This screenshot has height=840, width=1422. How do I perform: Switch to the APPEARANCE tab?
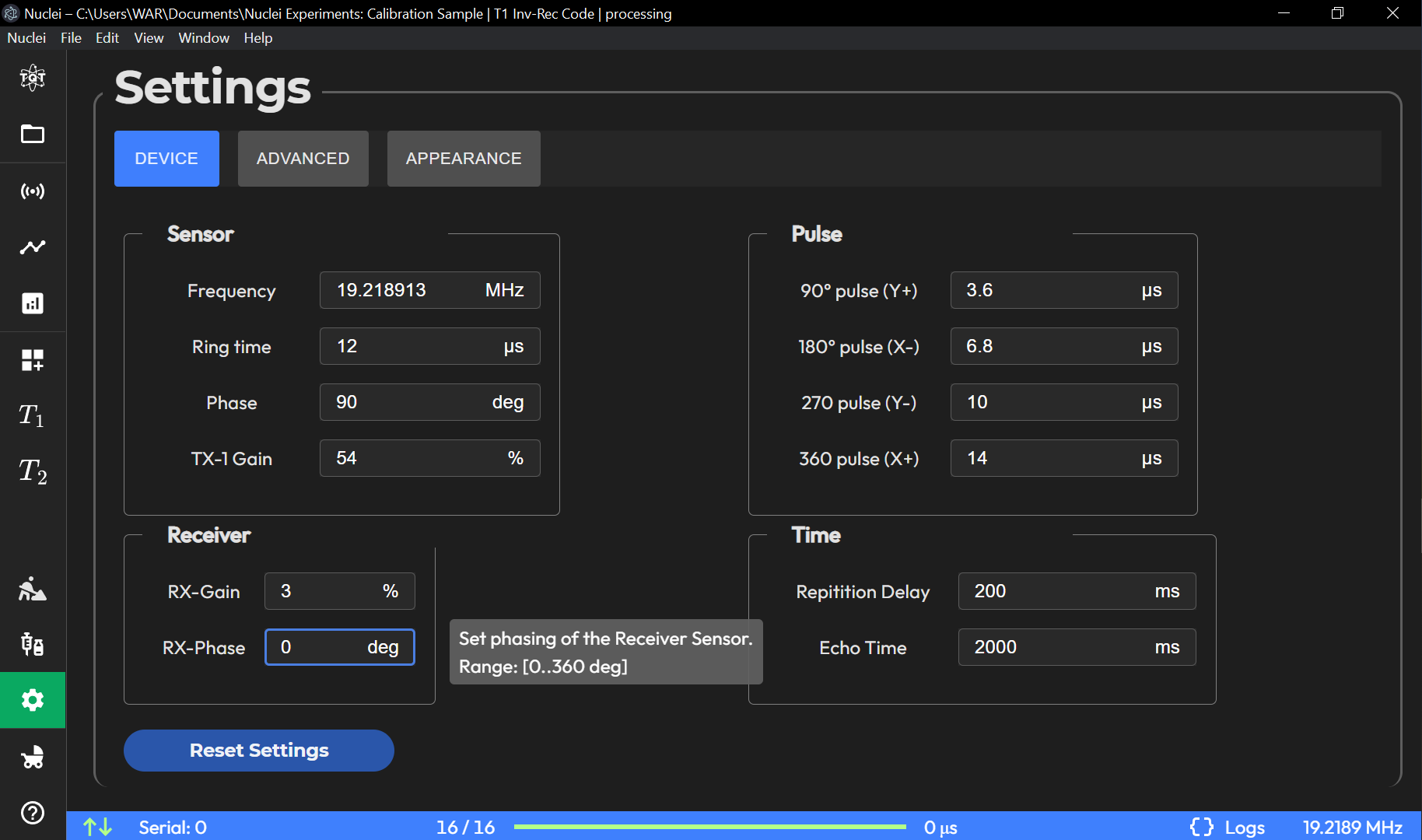coord(464,159)
